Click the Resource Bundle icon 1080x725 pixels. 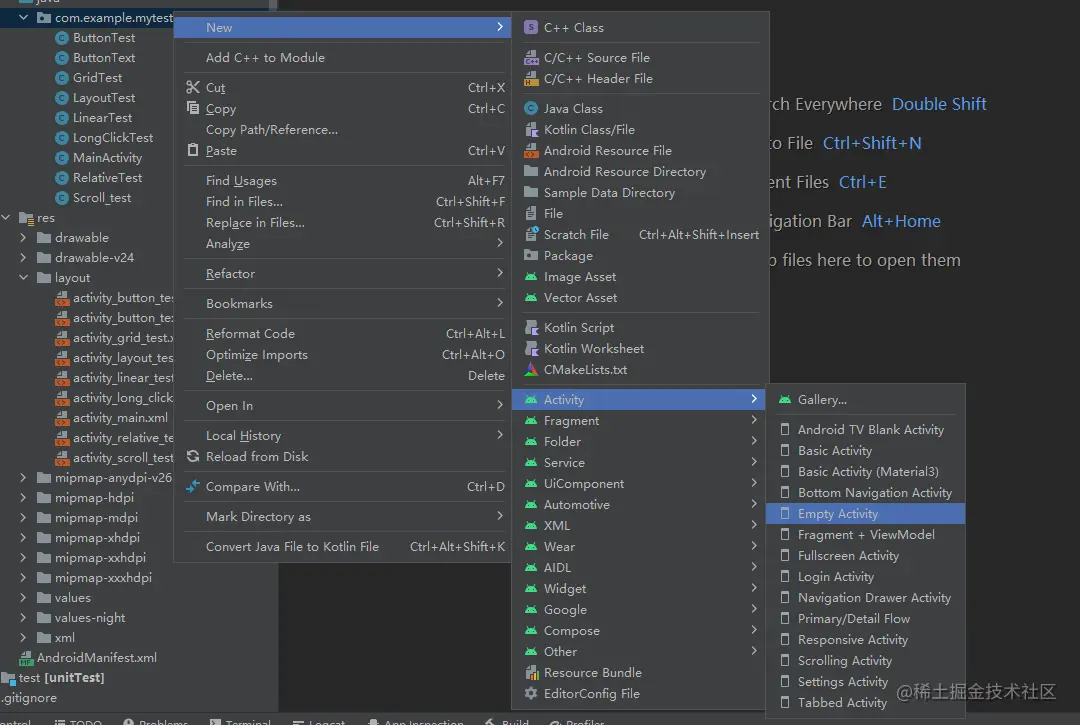[530, 672]
